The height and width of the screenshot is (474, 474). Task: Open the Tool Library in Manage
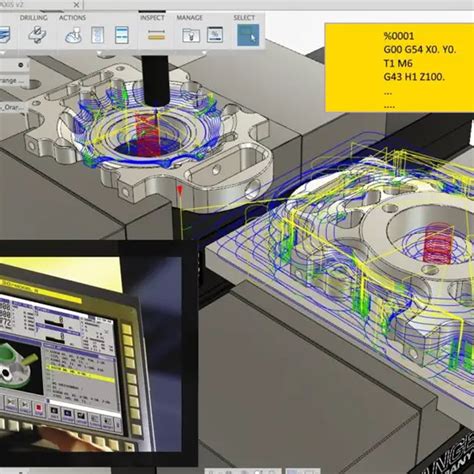pyautogui.click(x=191, y=35)
